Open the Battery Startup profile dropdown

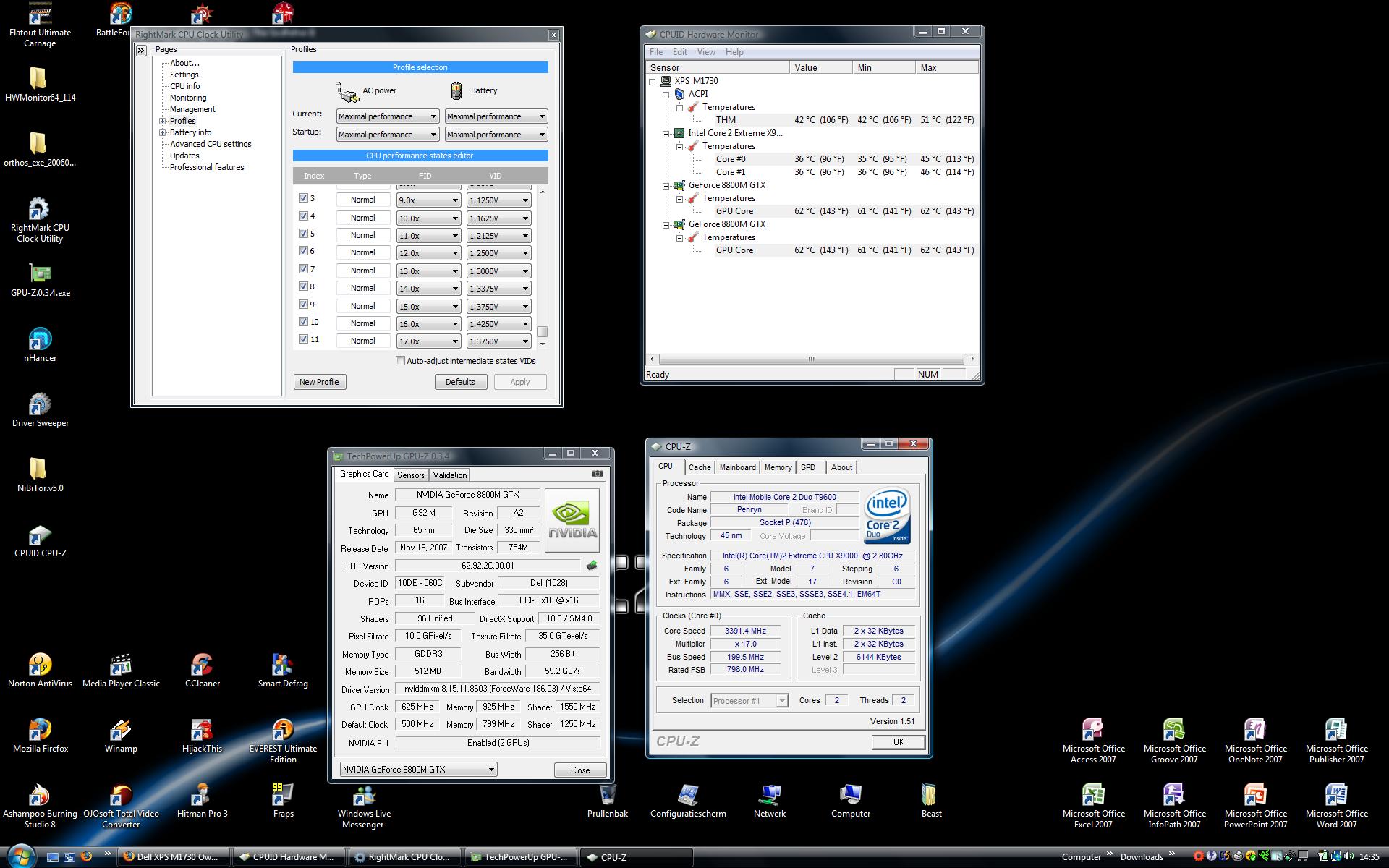tap(496, 135)
